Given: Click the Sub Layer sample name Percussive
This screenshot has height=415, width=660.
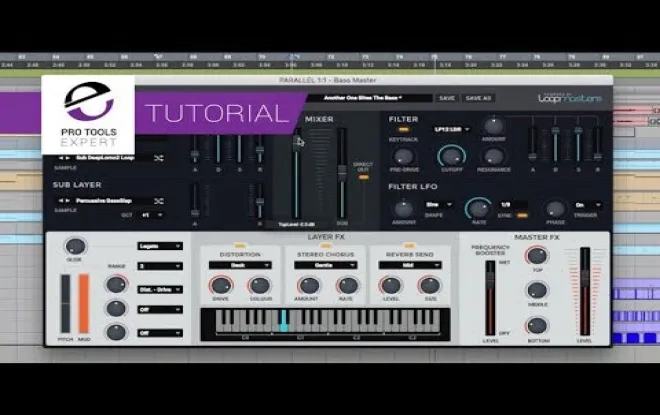Looking at the screenshot, I should pos(104,201).
